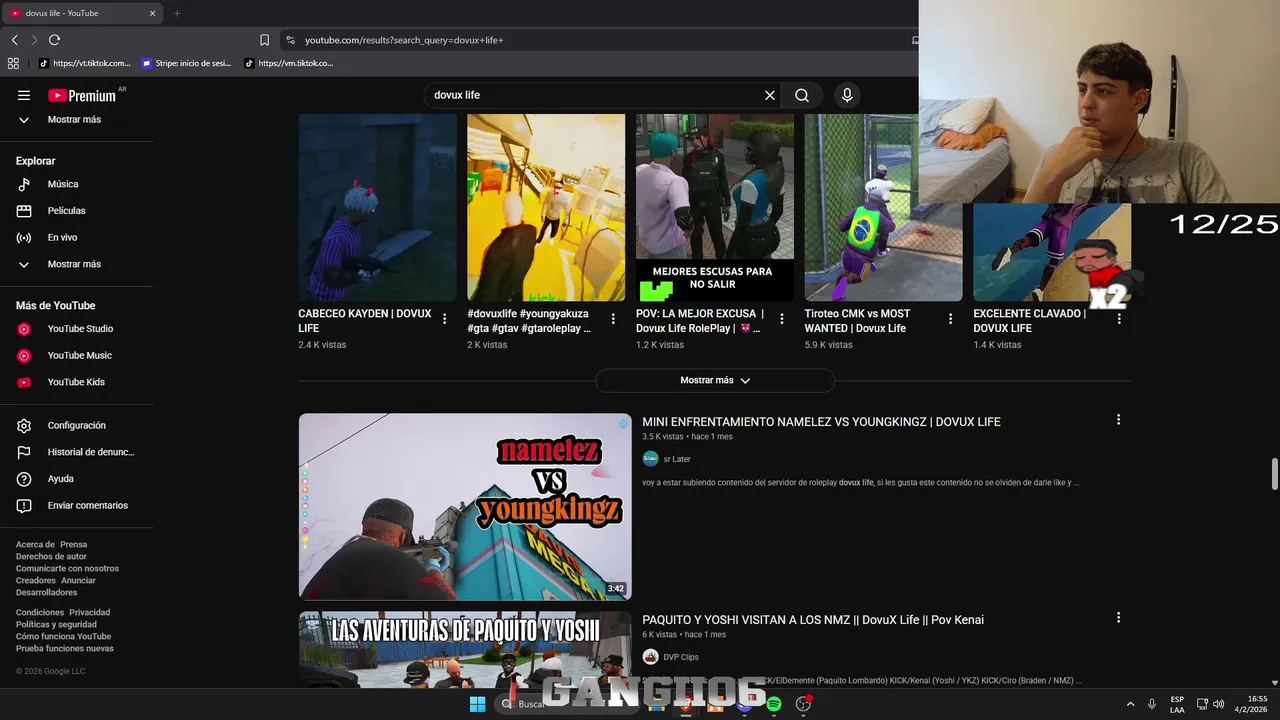Open the Windows Start menu
Image resolution: width=1280 pixels, height=720 pixels.
pos(478,704)
